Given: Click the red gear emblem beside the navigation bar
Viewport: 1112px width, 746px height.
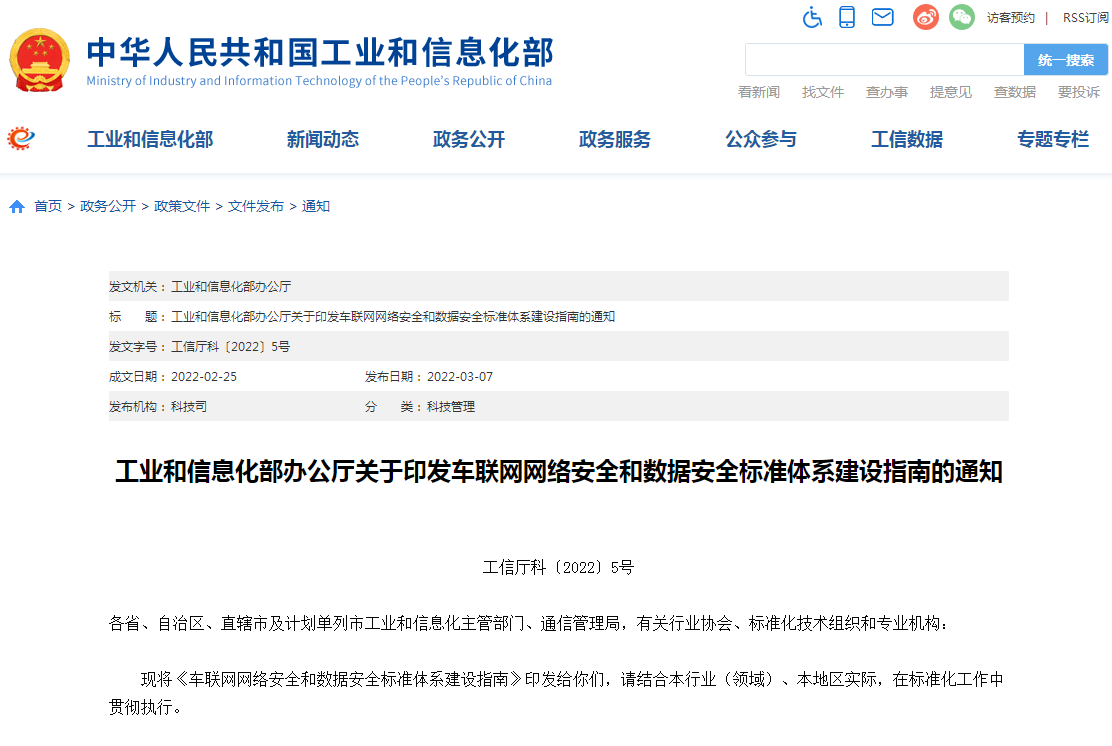Looking at the screenshot, I should [x=22, y=139].
